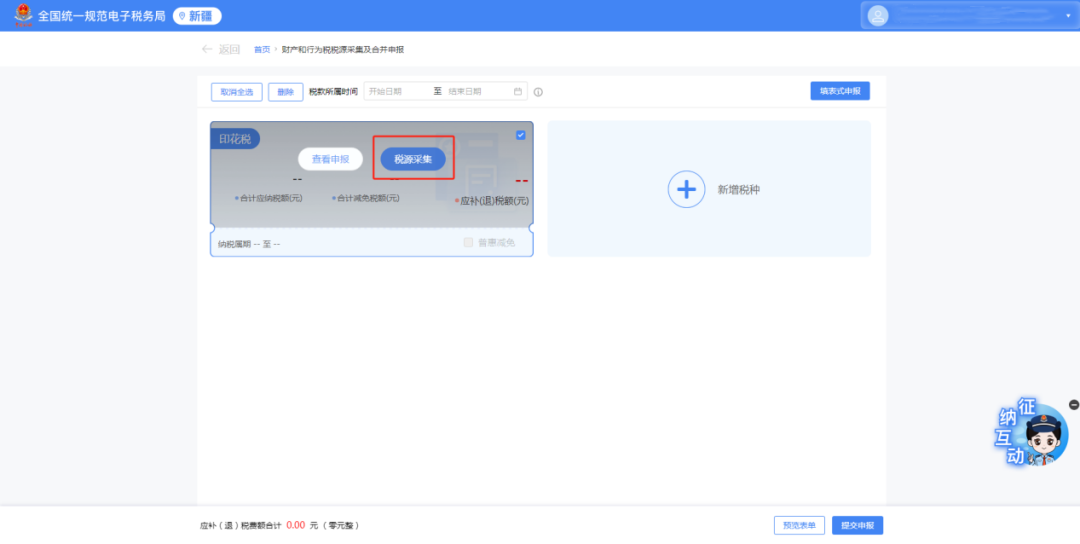Click the 0.00 total tax amount
Screen dimensions: 1080x544
(x=295, y=525)
